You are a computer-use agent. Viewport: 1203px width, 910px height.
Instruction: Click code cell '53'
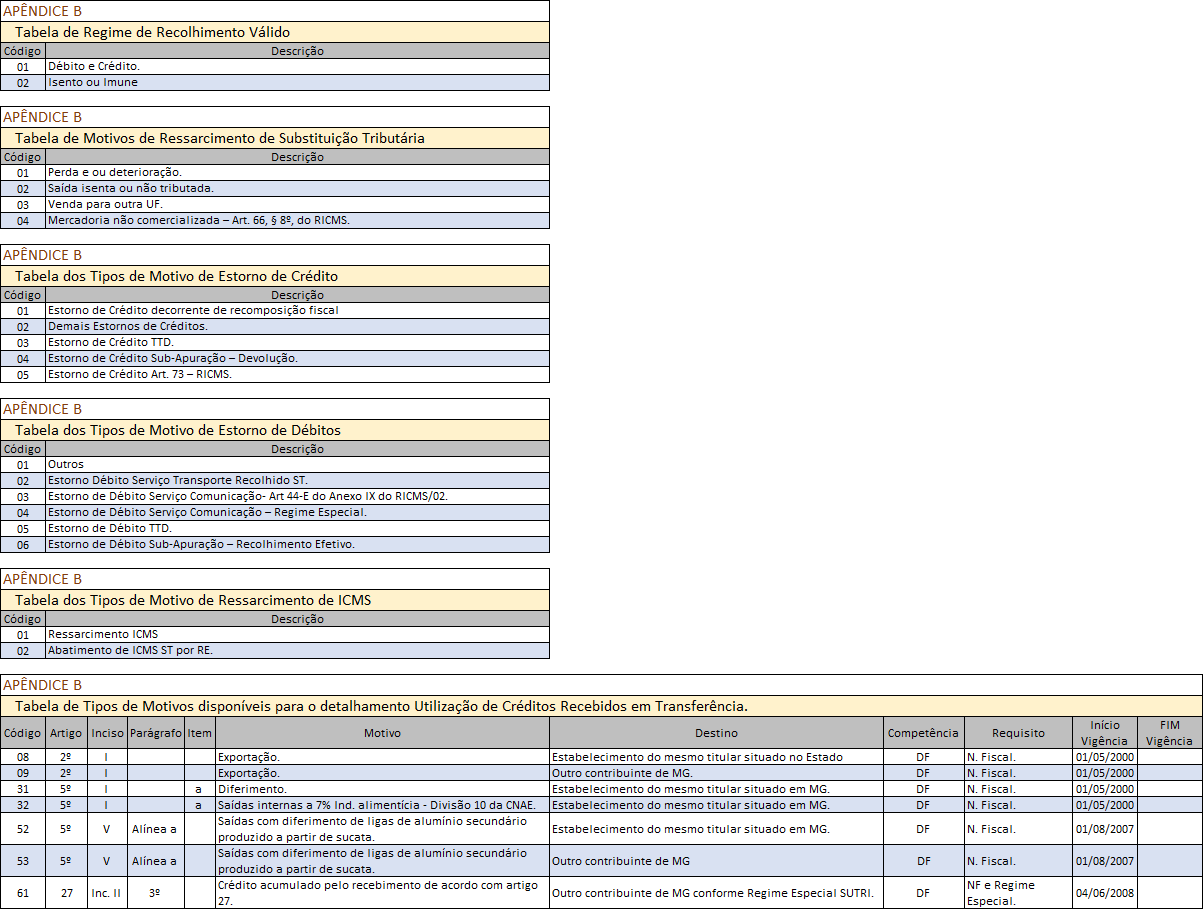click(x=23, y=861)
